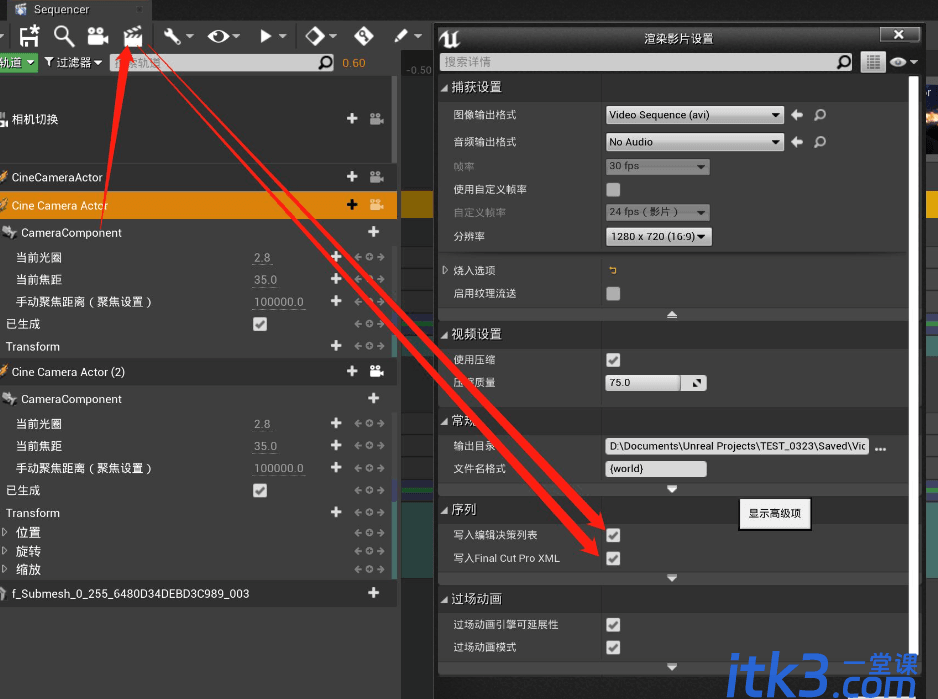This screenshot has height=699, width=938.
Task: Browse 音频输出格式 with the magnifier icon
Action: point(820,142)
